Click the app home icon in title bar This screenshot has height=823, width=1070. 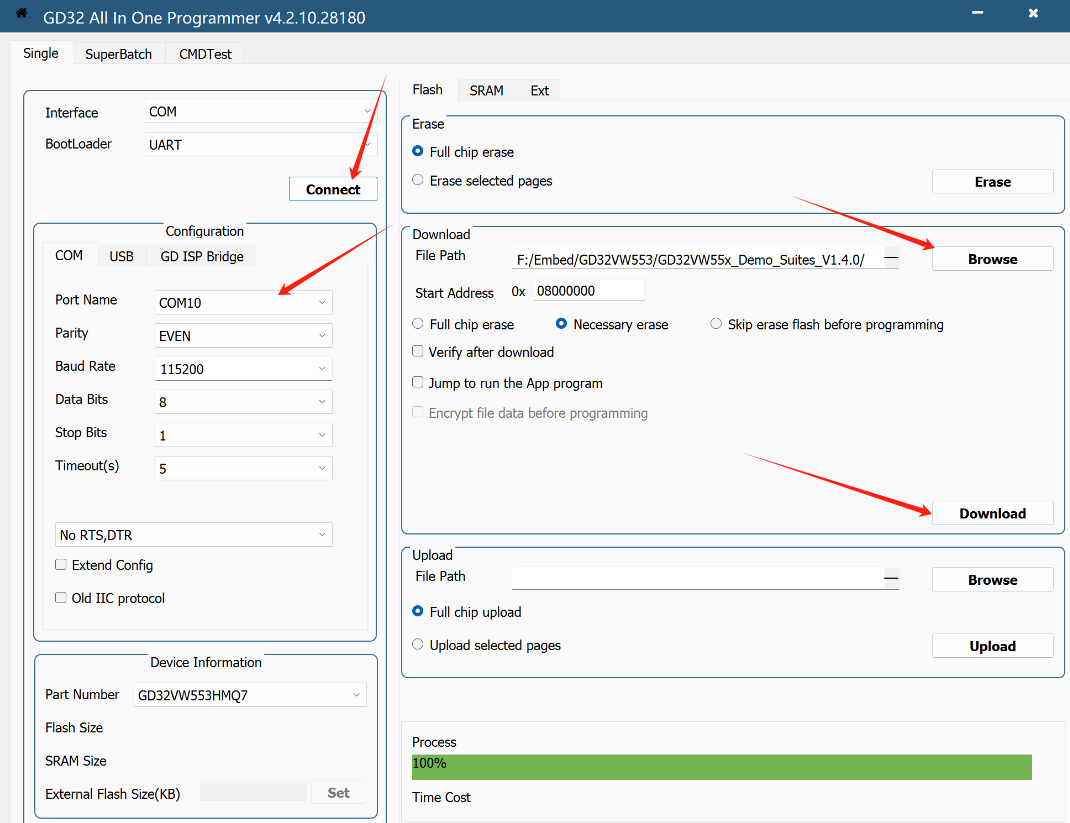(x=20, y=13)
